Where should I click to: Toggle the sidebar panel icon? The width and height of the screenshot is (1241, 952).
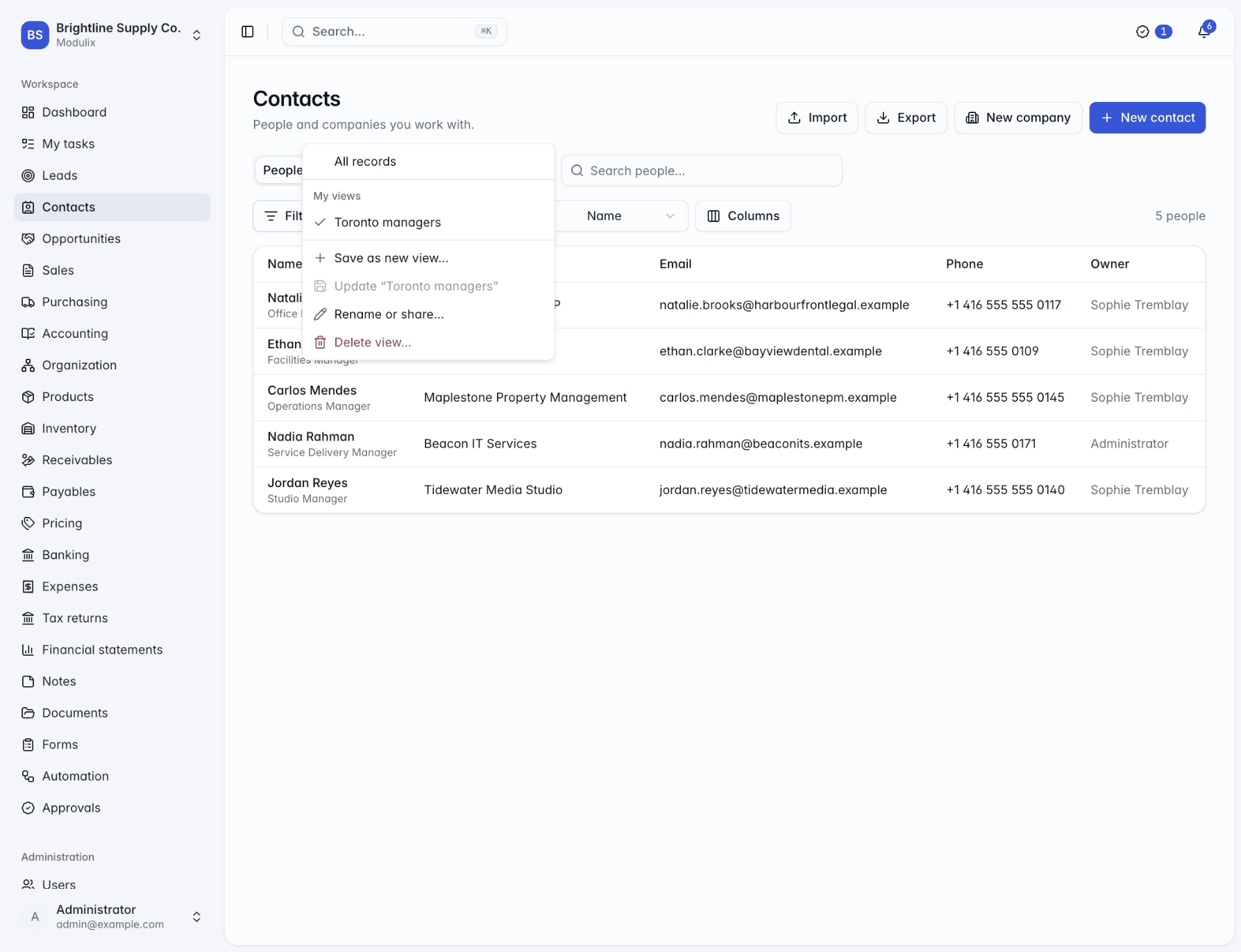pyautogui.click(x=248, y=32)
